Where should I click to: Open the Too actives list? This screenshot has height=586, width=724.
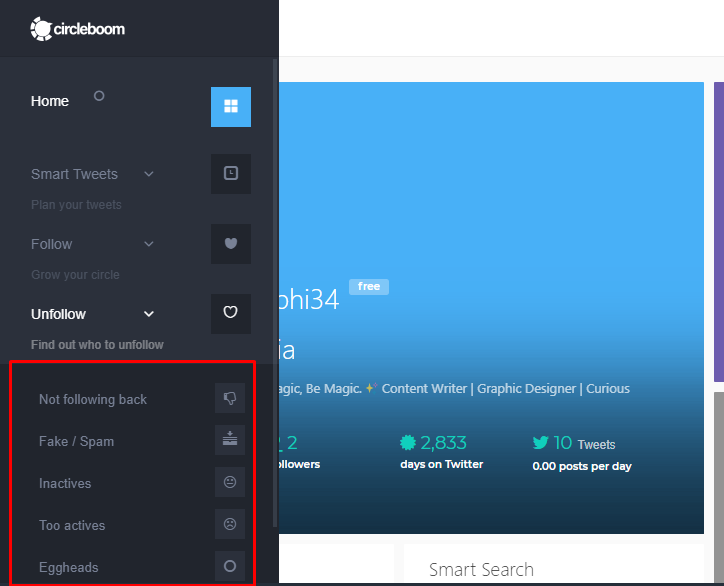click(x=72, y=525)
